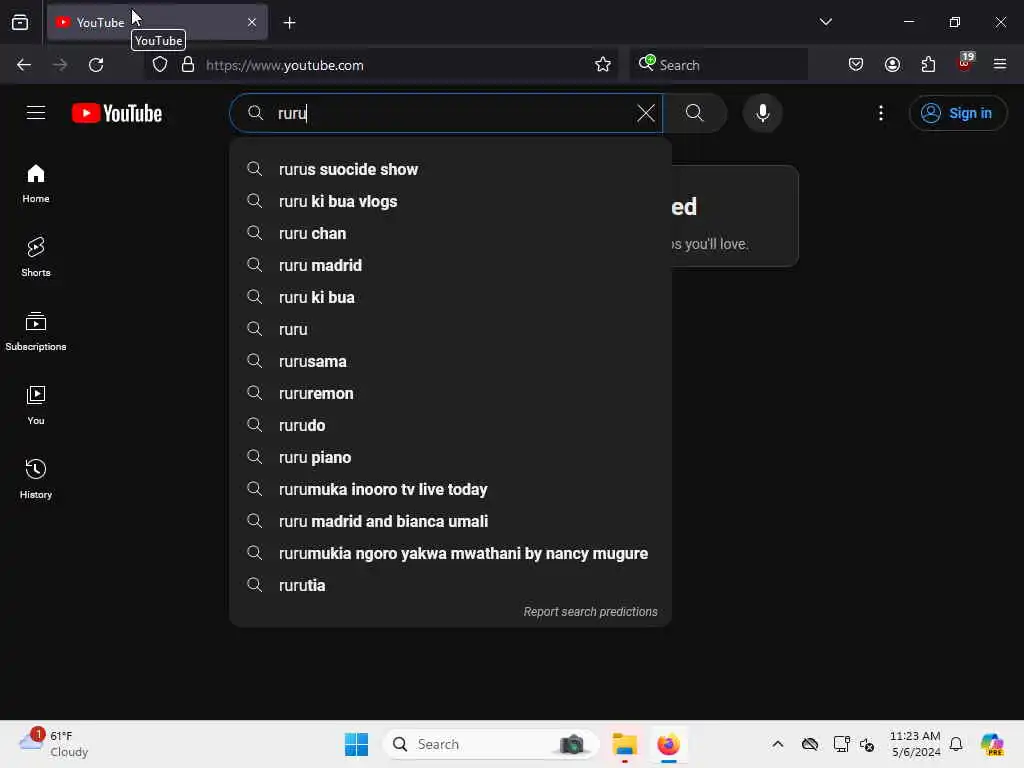
Task: Reload the page
Action: (x=96, y=65)
